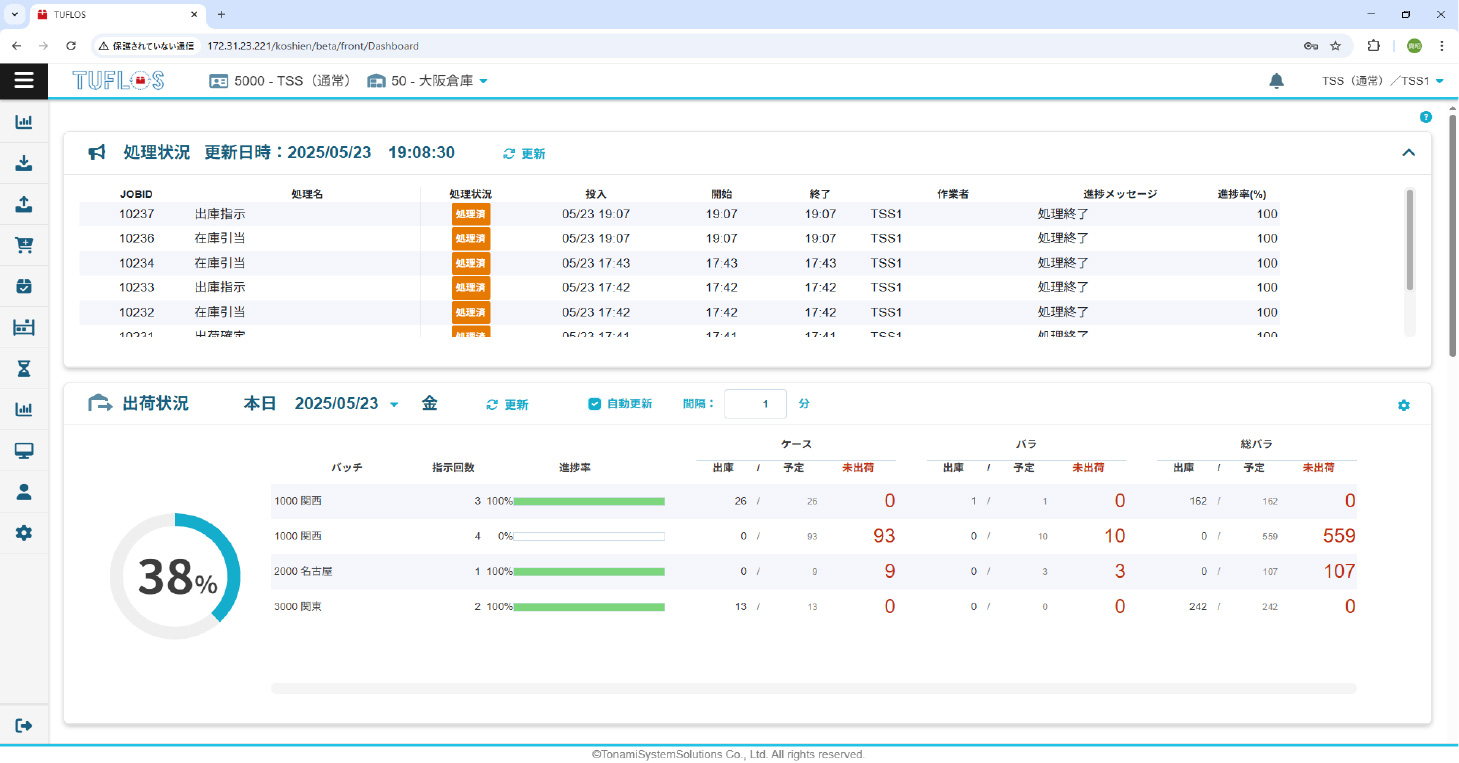Click the horizontal scrollbar under the shipment table
Screen dimensions: 1459x763
click(813, 688)
